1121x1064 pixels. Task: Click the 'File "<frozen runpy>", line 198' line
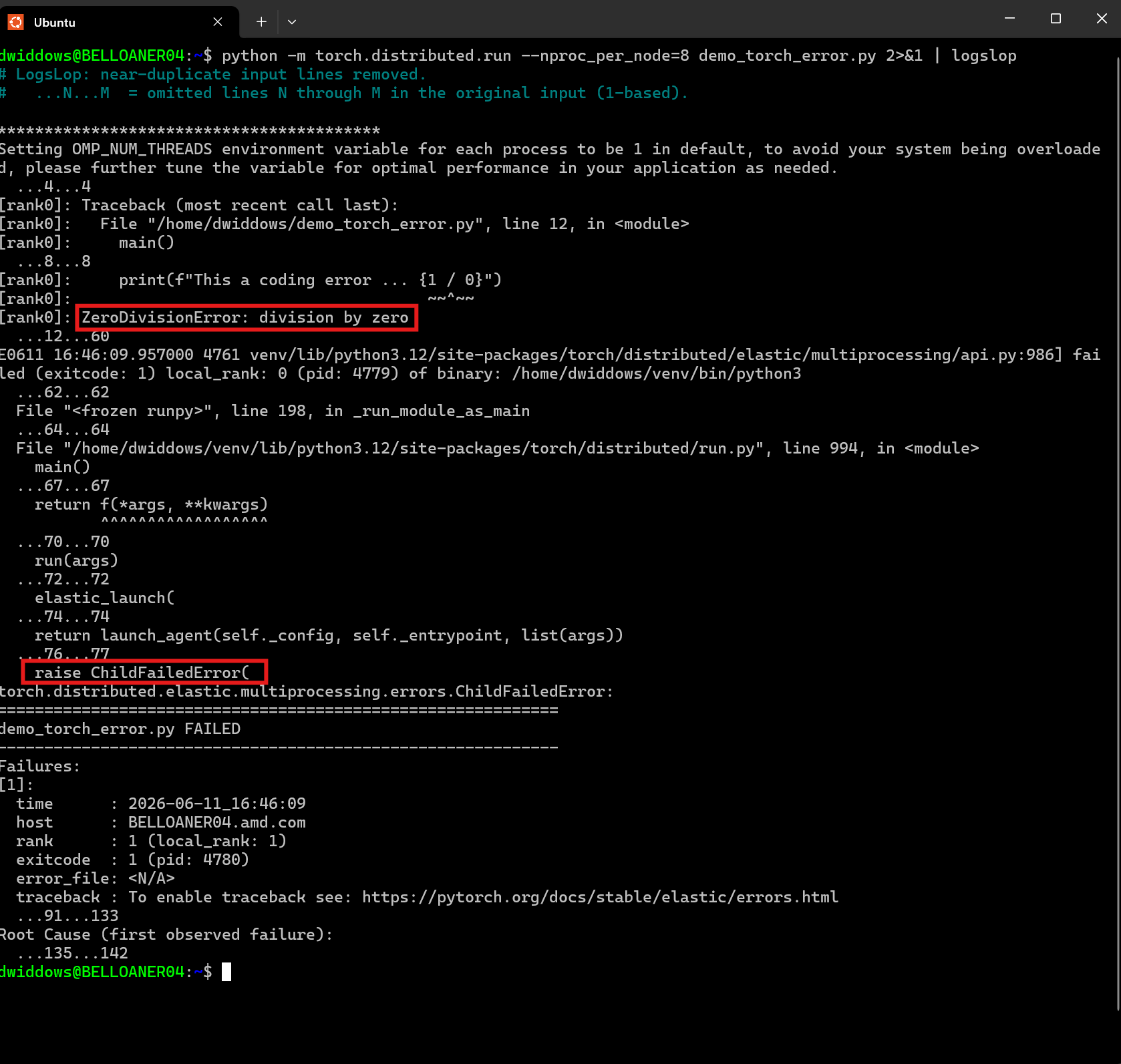[x=273, y=411]
